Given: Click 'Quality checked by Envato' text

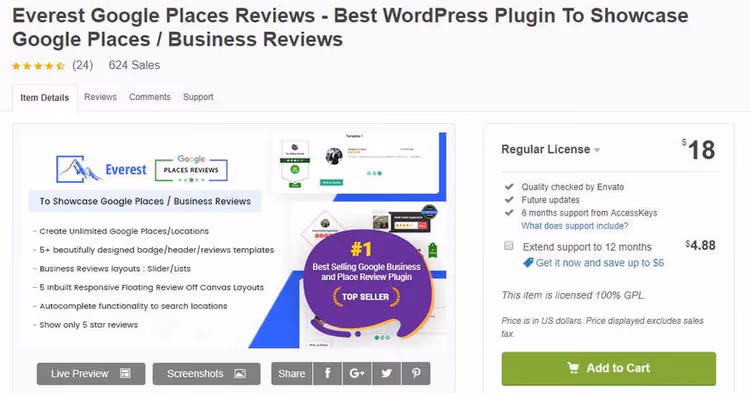Looking at the screenshot, I should coord(573,187).
